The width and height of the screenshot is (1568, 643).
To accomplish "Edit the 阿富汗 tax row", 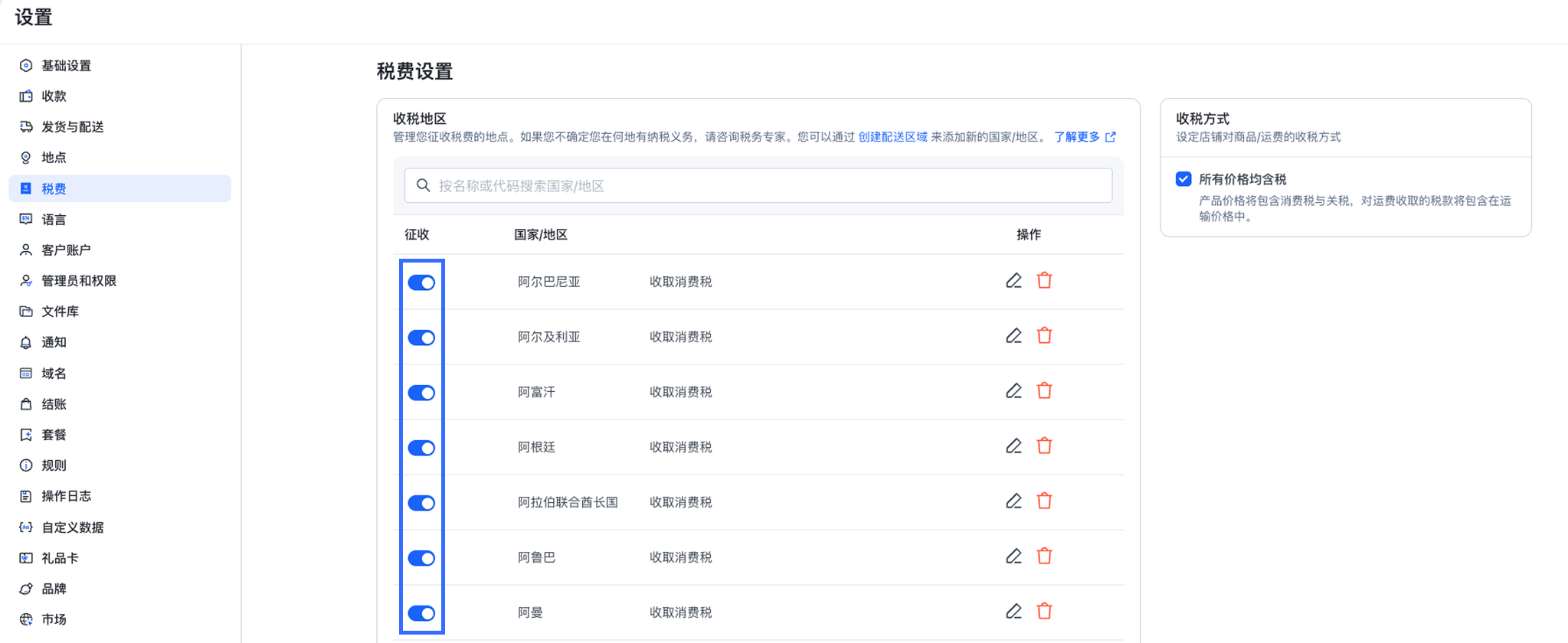I will [x=1013, y=391].
